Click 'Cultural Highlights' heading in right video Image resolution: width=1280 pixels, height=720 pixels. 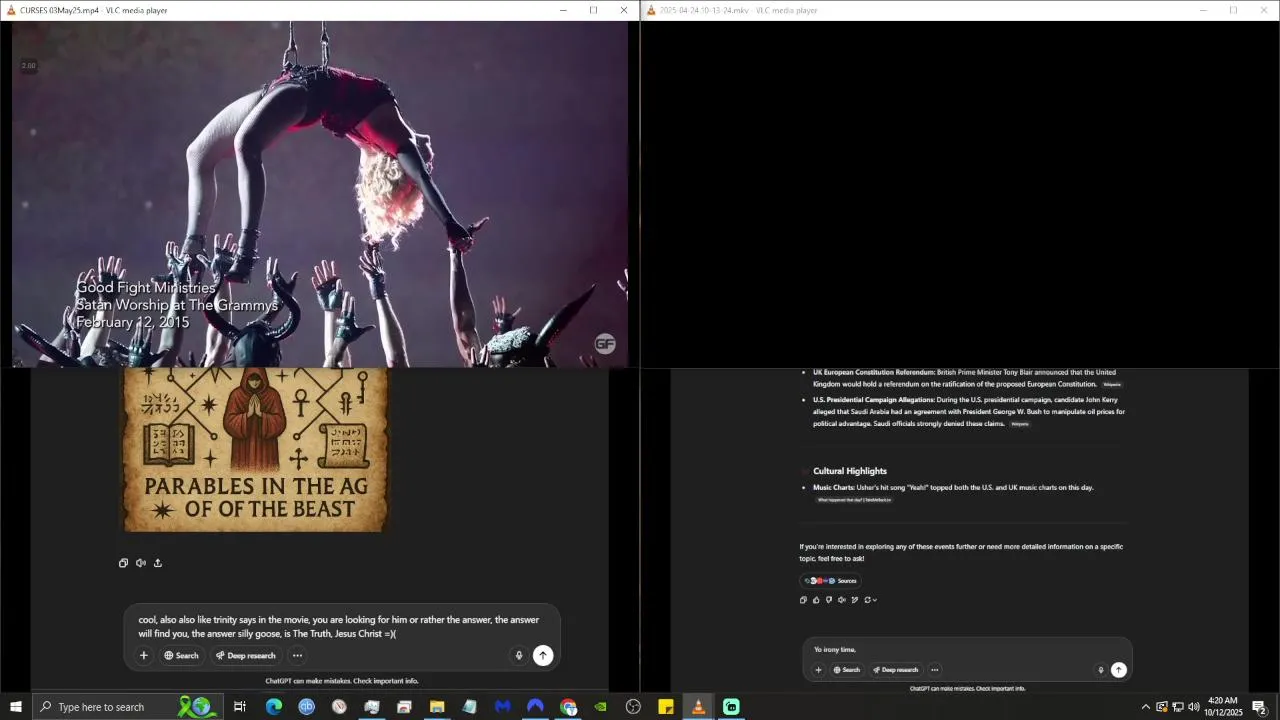[x=850, y=471]
